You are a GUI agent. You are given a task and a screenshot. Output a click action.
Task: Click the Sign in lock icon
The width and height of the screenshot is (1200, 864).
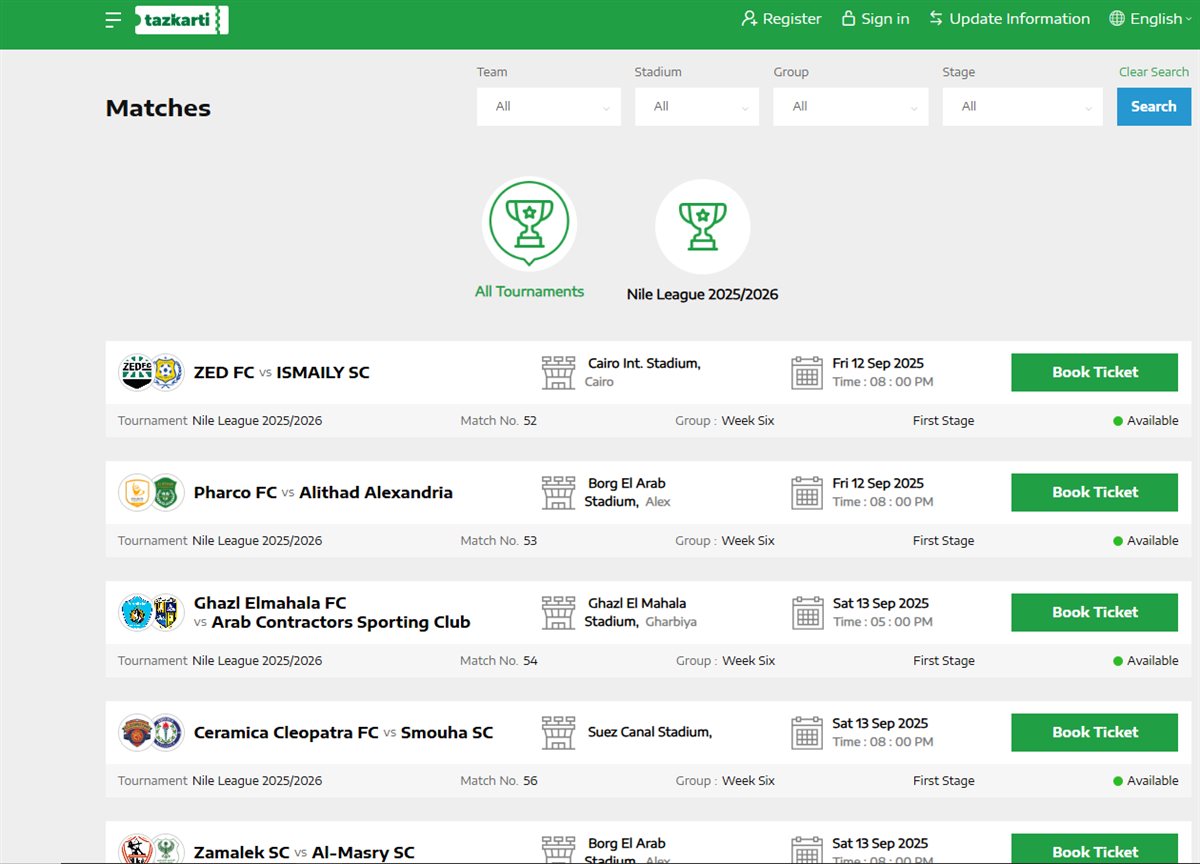849,19
